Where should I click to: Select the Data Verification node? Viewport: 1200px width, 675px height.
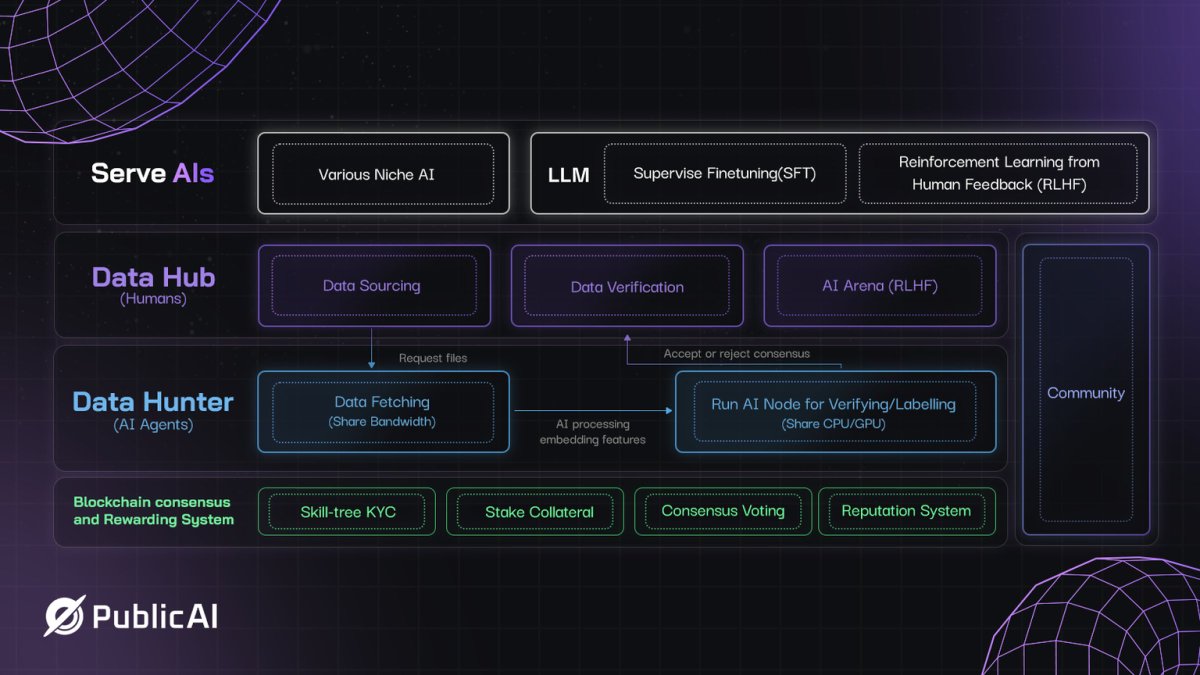click(626, 287)
